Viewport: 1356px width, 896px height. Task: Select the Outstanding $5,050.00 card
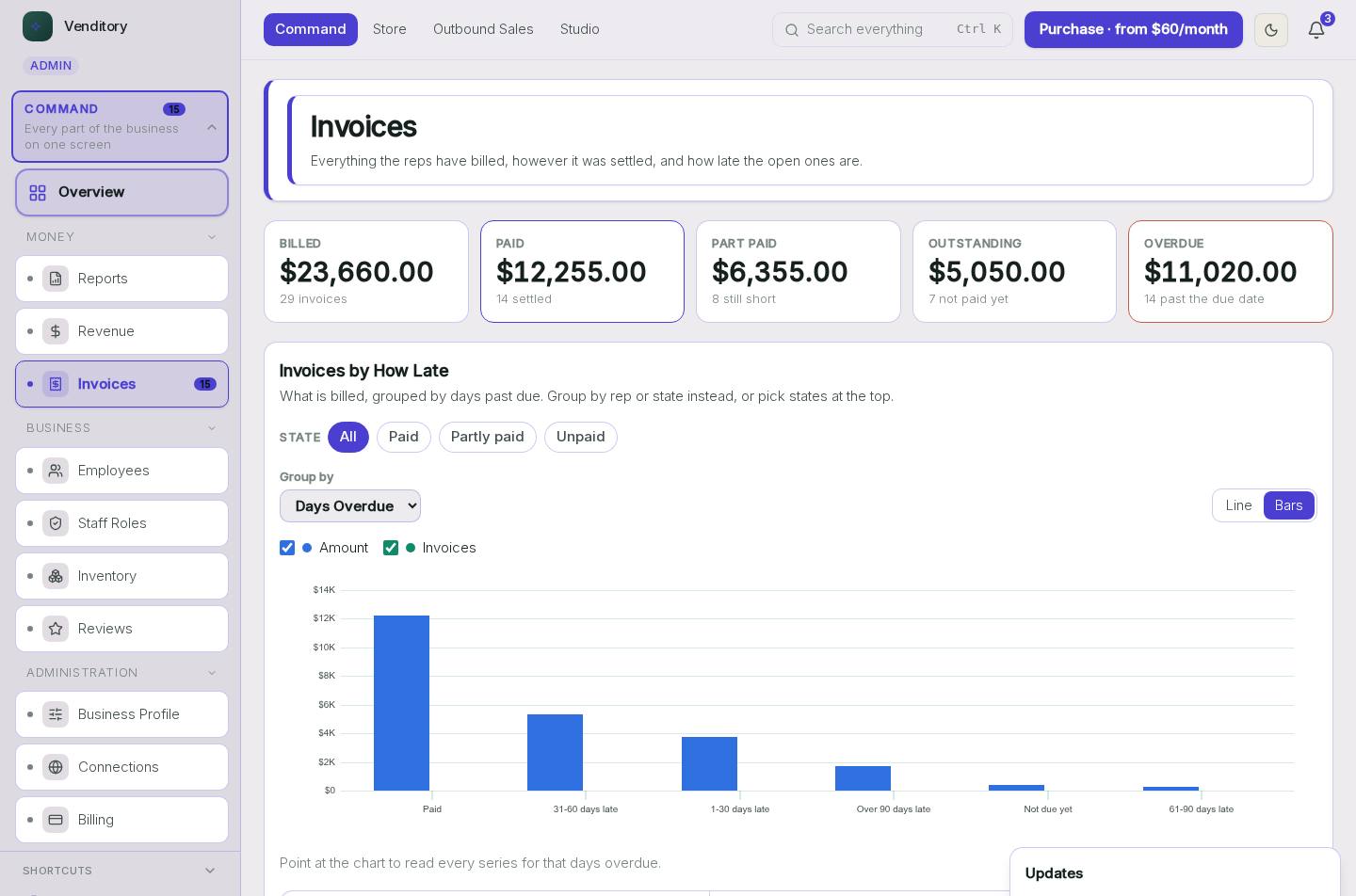[x=1014, y=272]
